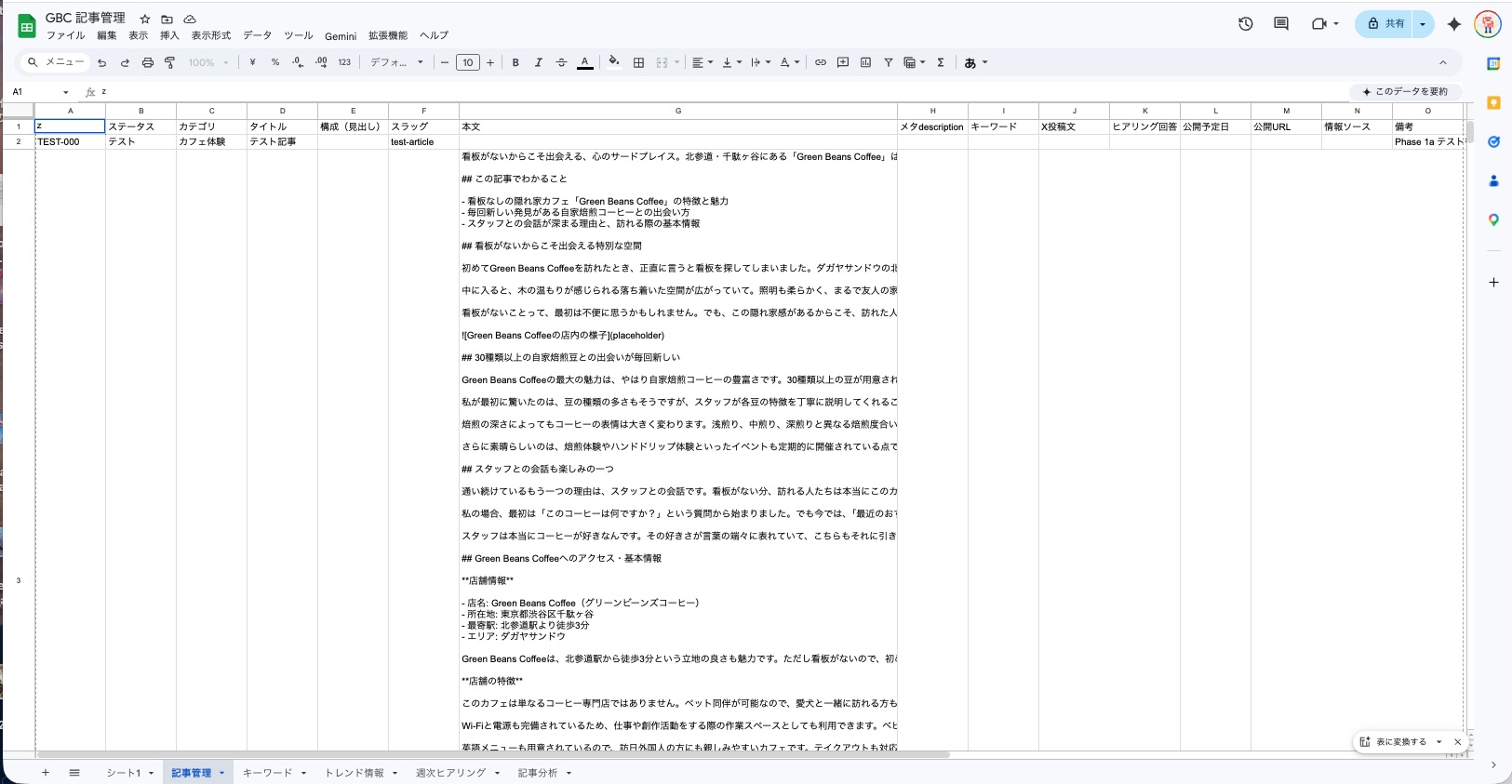Add a new sheet with plus button
The width and height of the screenshot is (1512, 784).
click(45, 773)
